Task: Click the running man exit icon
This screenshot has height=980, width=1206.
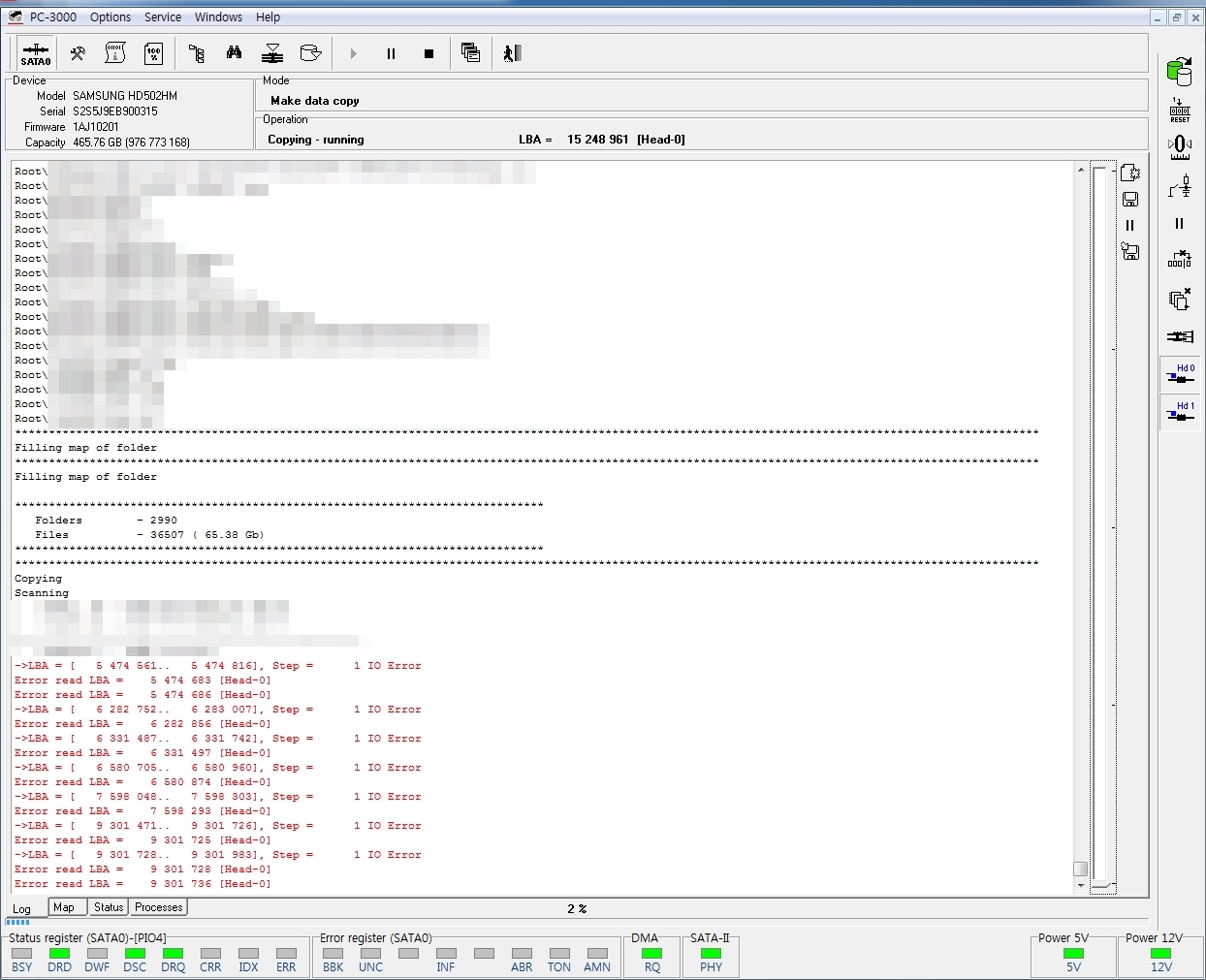Action: tap(513, 53)
